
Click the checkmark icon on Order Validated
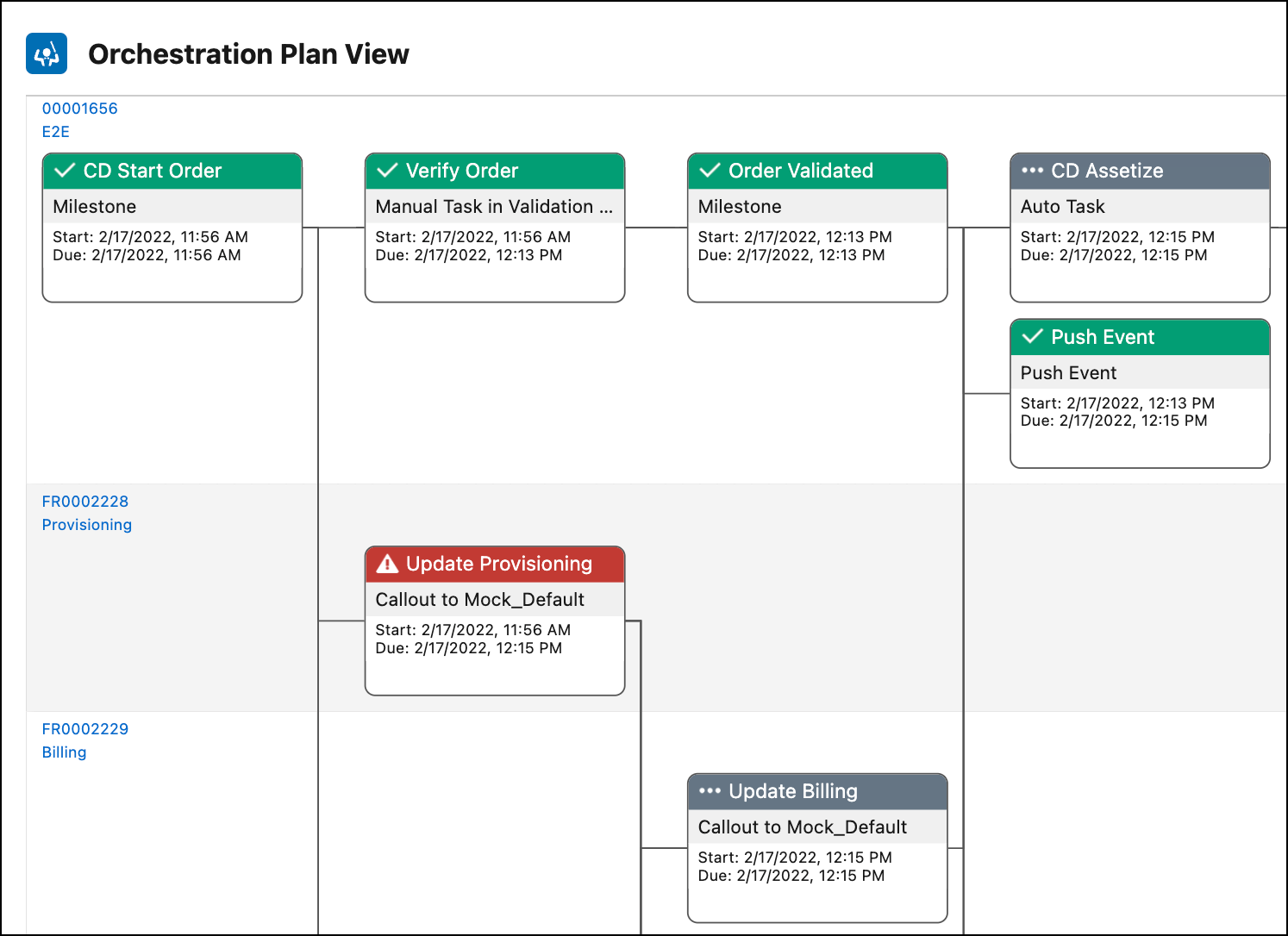(x=709, y=170)
